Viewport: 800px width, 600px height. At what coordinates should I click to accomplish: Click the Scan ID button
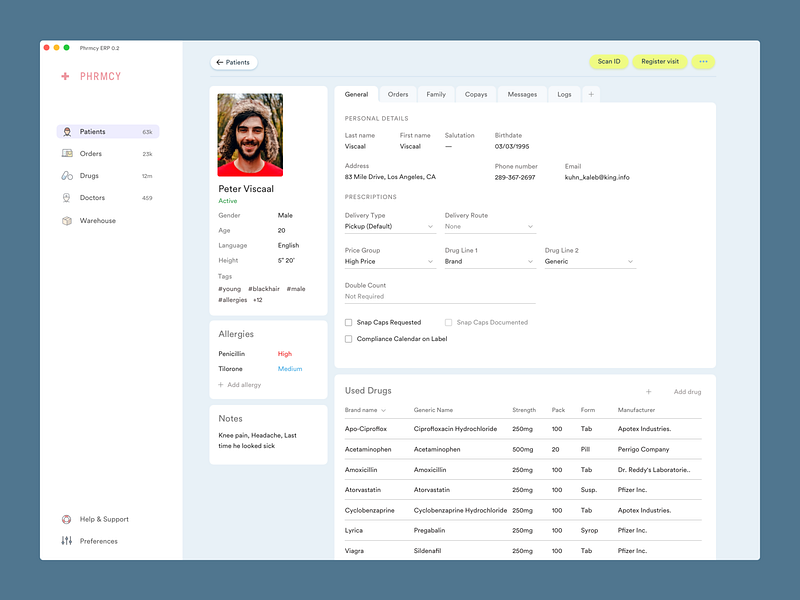click(x=609, y=61)
